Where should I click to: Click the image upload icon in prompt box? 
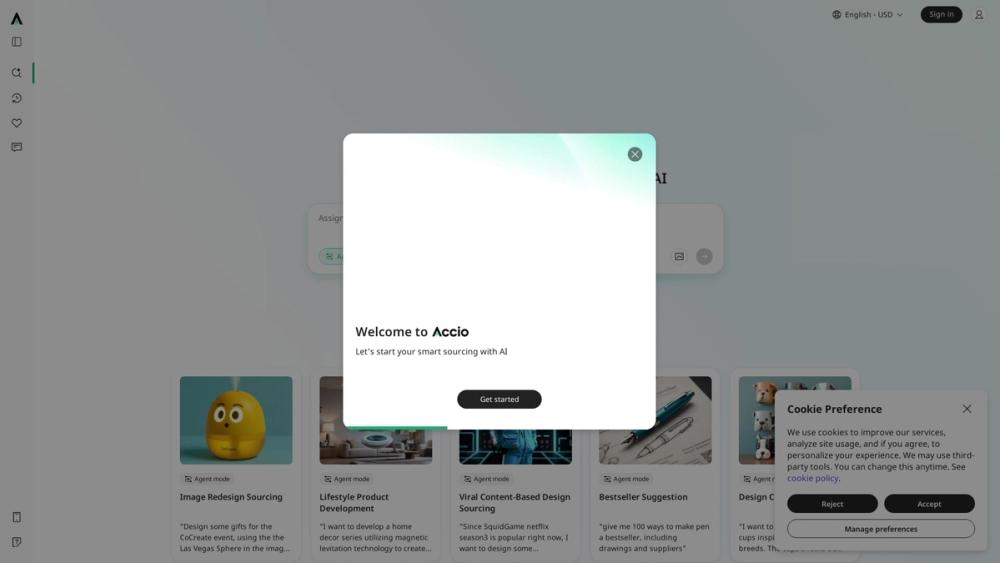coord(679,256)
